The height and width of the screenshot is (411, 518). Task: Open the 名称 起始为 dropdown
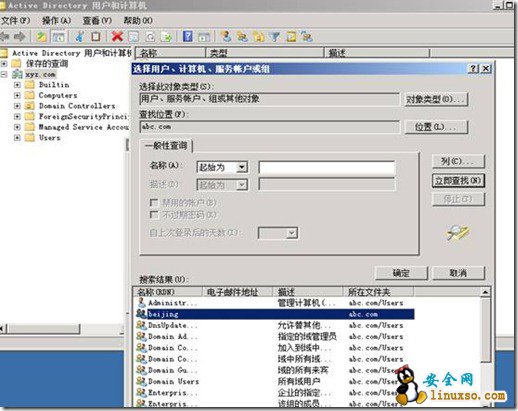pyautogui.click(x=242, y=167)
